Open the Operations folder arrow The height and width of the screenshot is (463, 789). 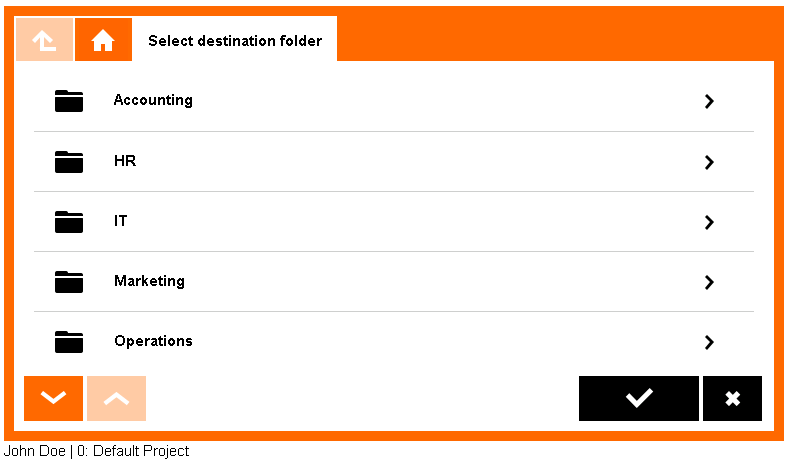point(709,342)
